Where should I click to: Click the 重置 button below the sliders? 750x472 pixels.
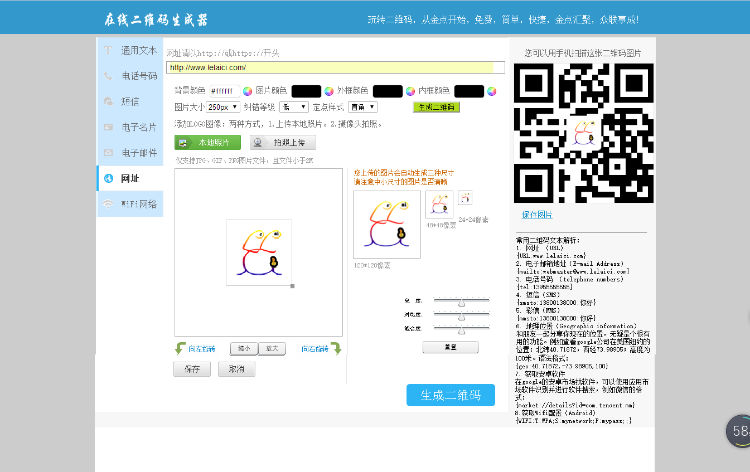click(x=451, y=347)
